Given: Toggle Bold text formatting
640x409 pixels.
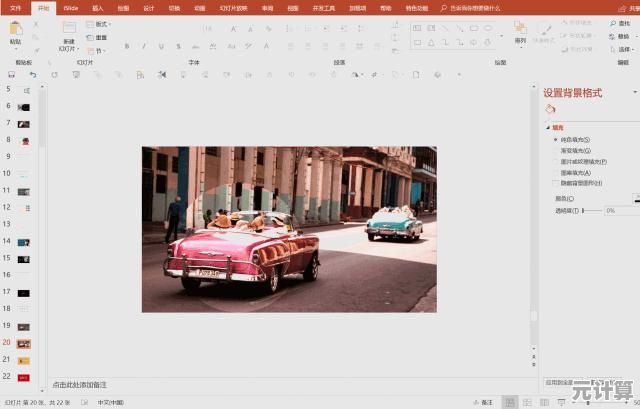Looking at the screenshot, I should click(128, 46).
